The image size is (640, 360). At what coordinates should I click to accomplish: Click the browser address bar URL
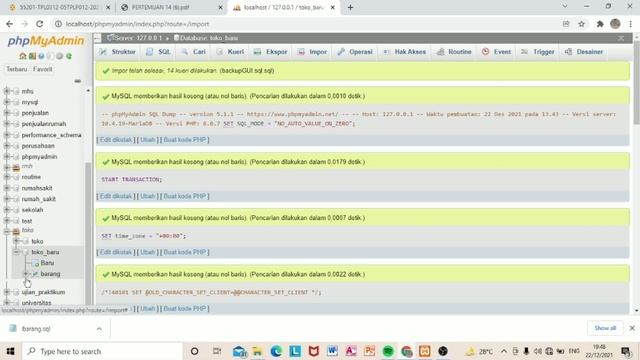[137, 24]
